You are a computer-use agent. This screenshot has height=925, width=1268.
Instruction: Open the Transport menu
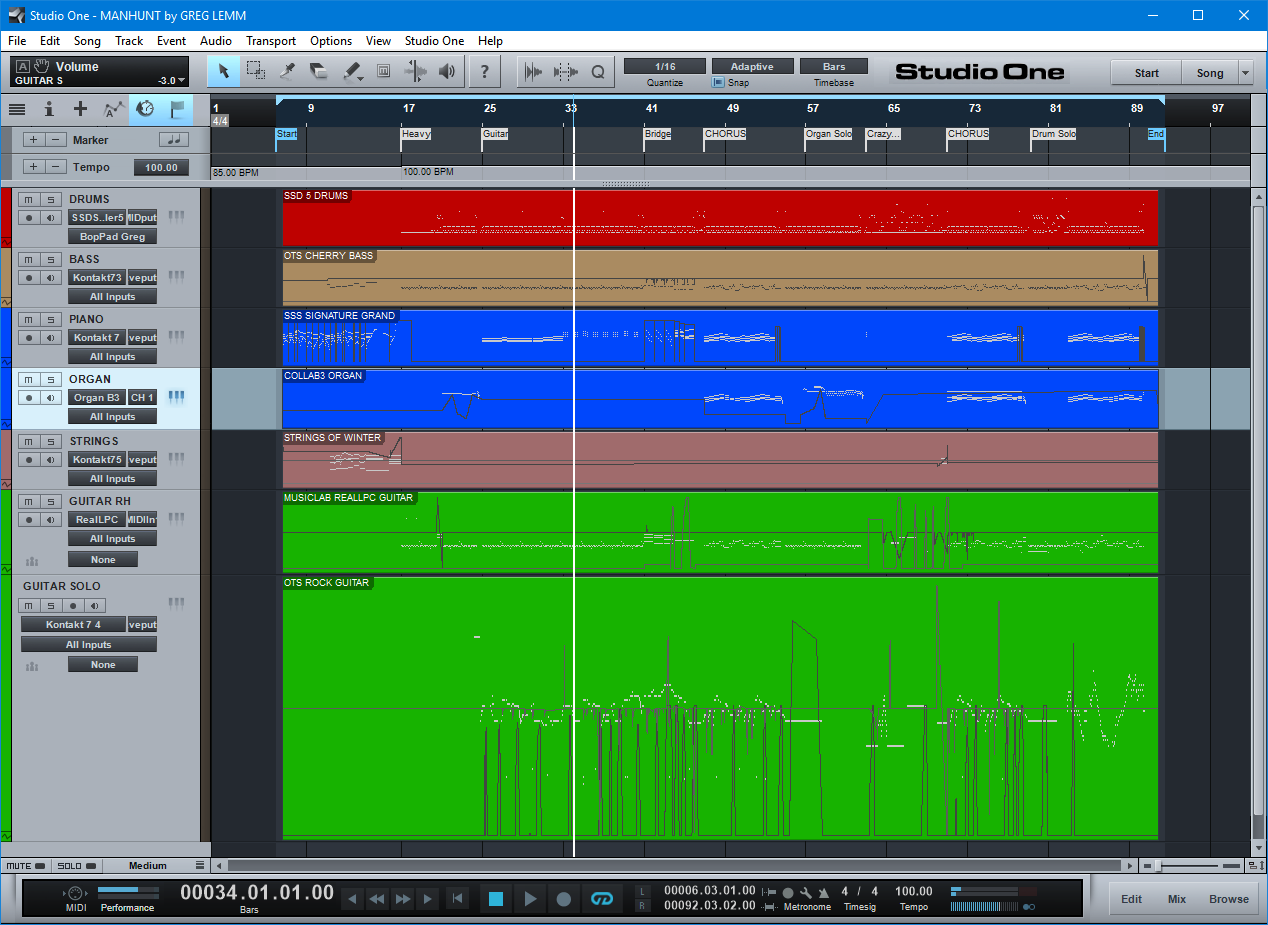[271, 41]
